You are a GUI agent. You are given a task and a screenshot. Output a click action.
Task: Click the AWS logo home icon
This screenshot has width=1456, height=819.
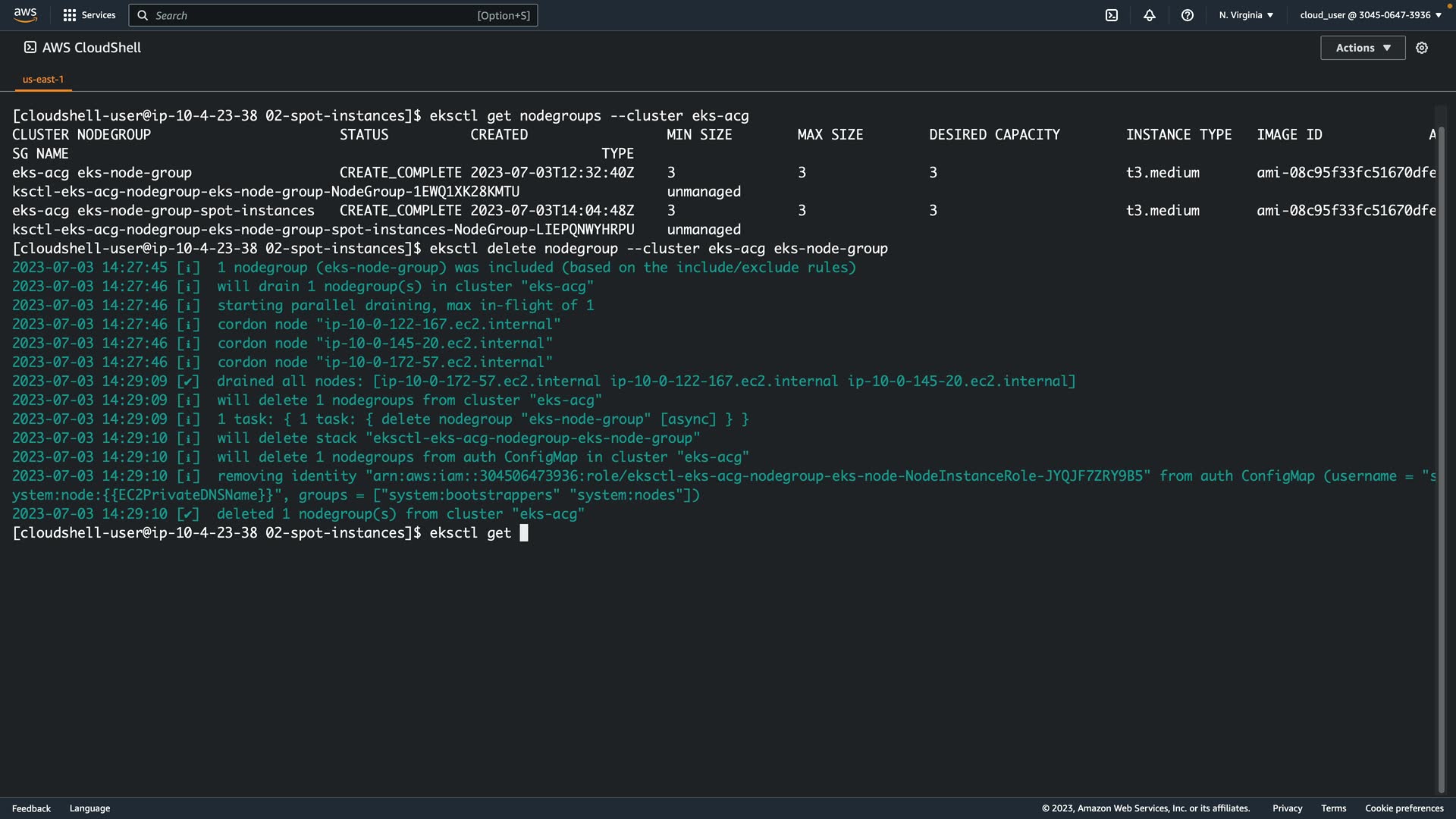(25, 14)
